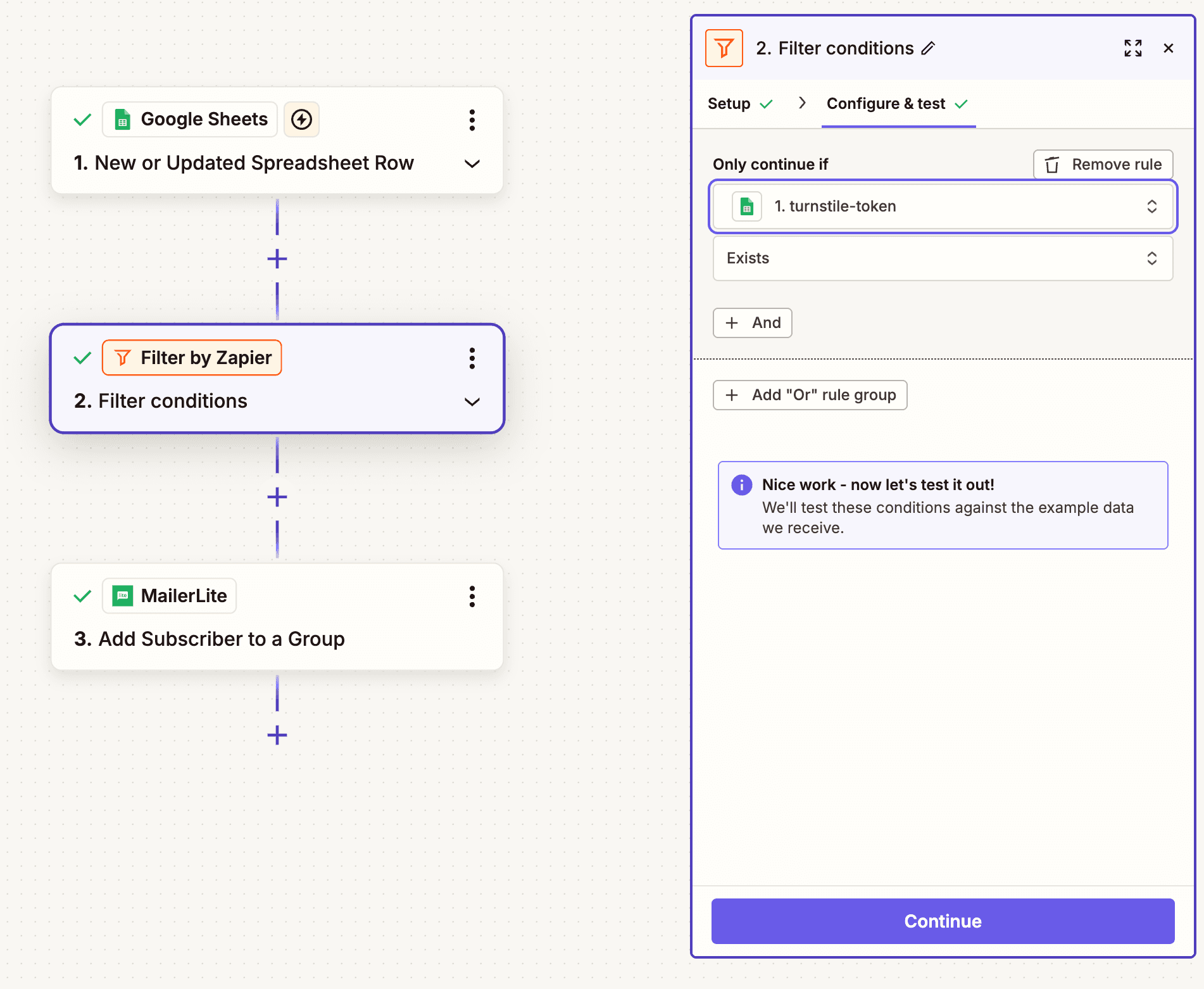Expand the New or Updated Spreadsheet Row step
Image resolution: width=1204 pixels, height=989 pixels.
click(x=472, y=163)
